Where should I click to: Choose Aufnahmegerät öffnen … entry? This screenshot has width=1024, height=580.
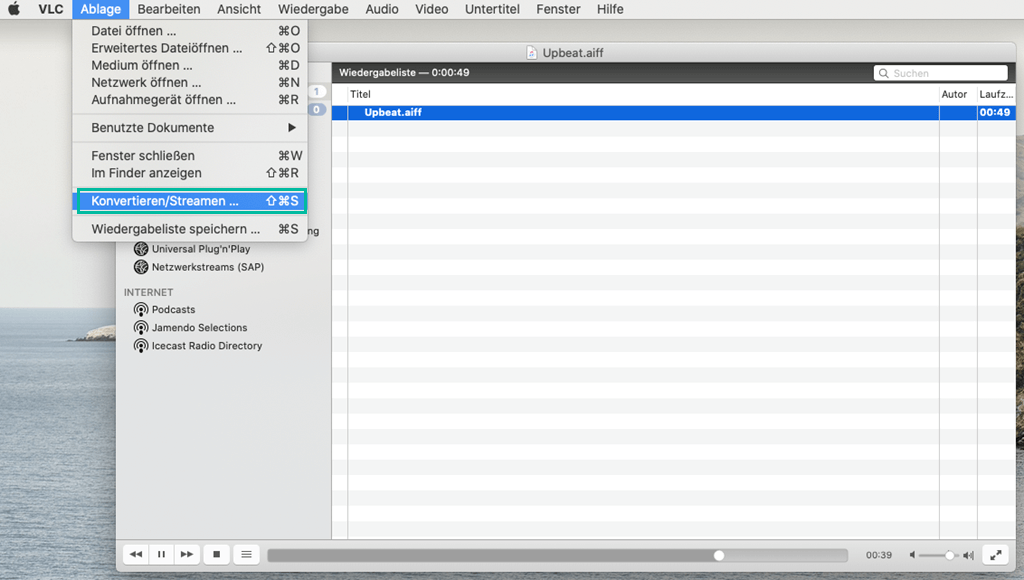pyautogui.click(x=190, y=100)
